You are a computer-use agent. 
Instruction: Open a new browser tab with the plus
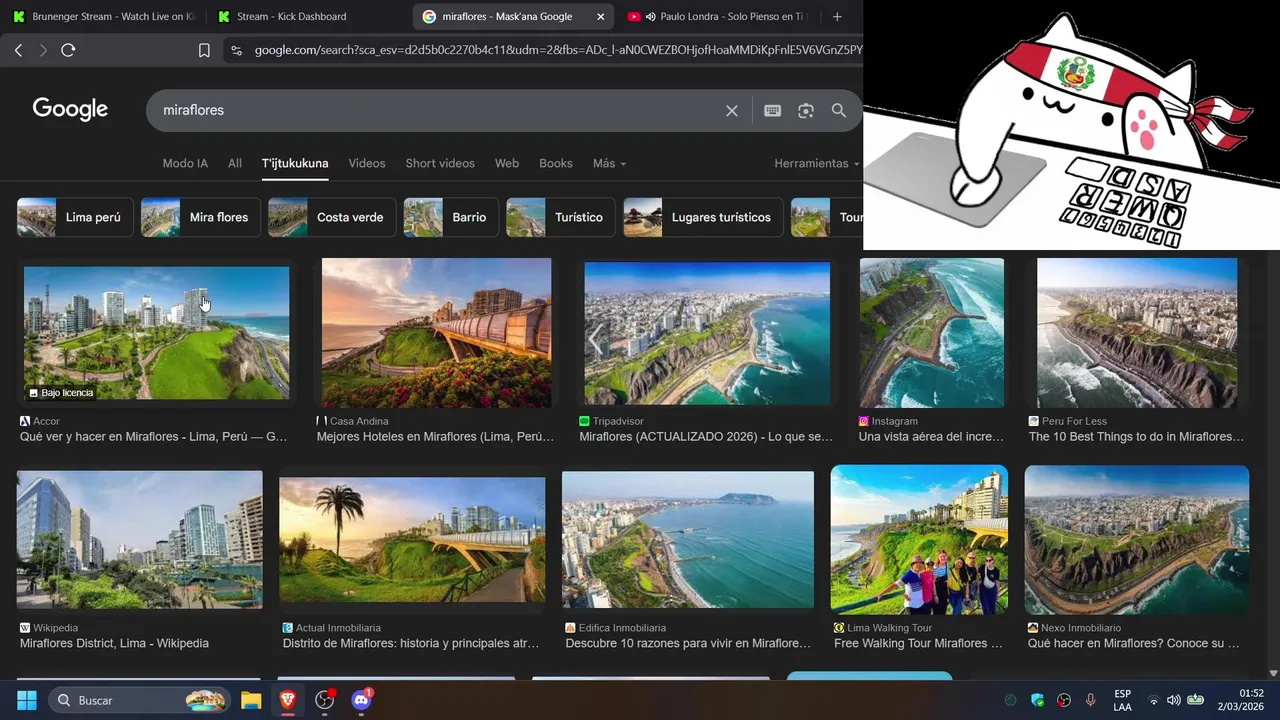tap(837, 16)
